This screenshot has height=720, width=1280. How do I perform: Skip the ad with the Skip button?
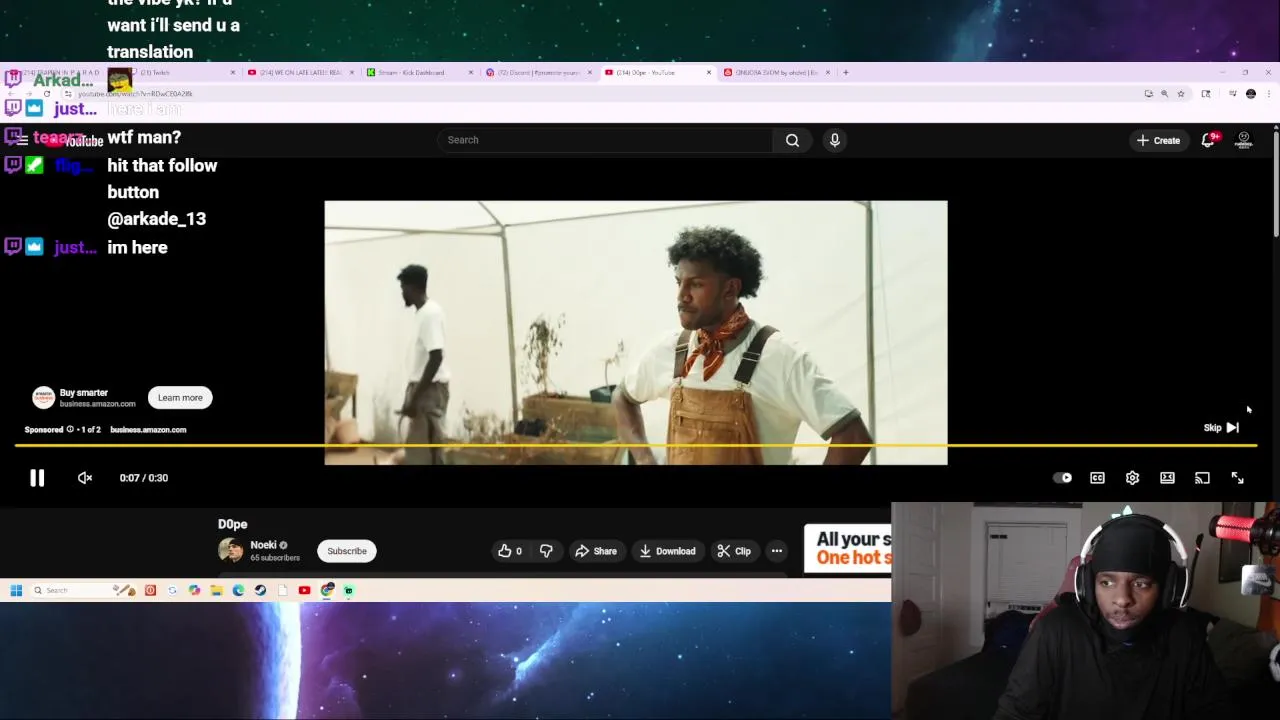[x=1221, y=428]
